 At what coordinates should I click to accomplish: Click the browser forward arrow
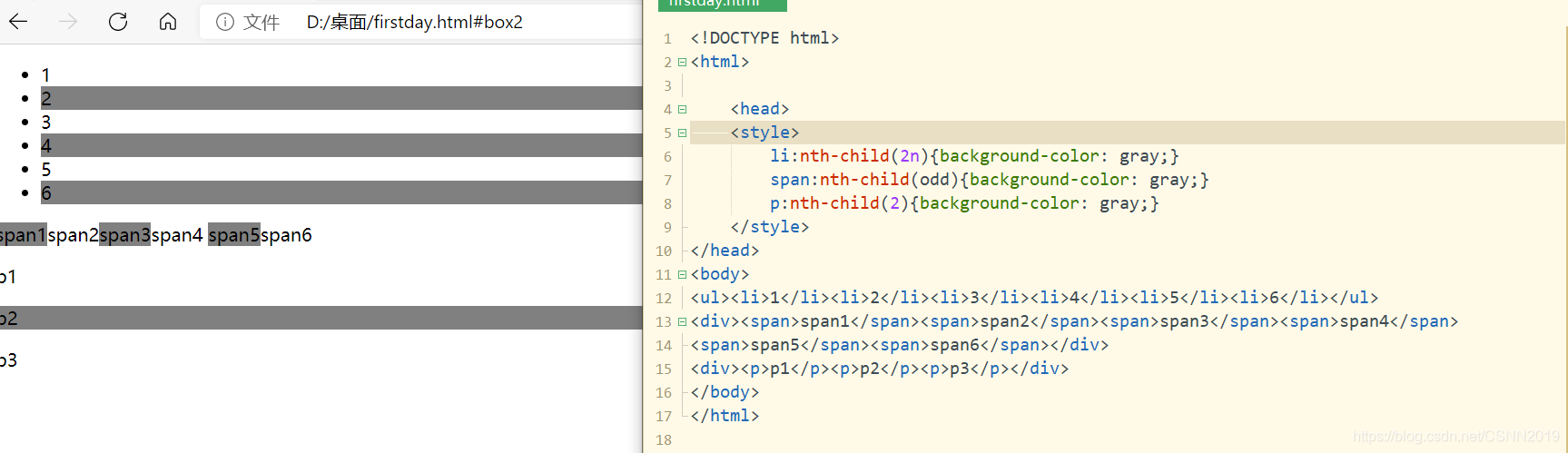tap(68, 22)
